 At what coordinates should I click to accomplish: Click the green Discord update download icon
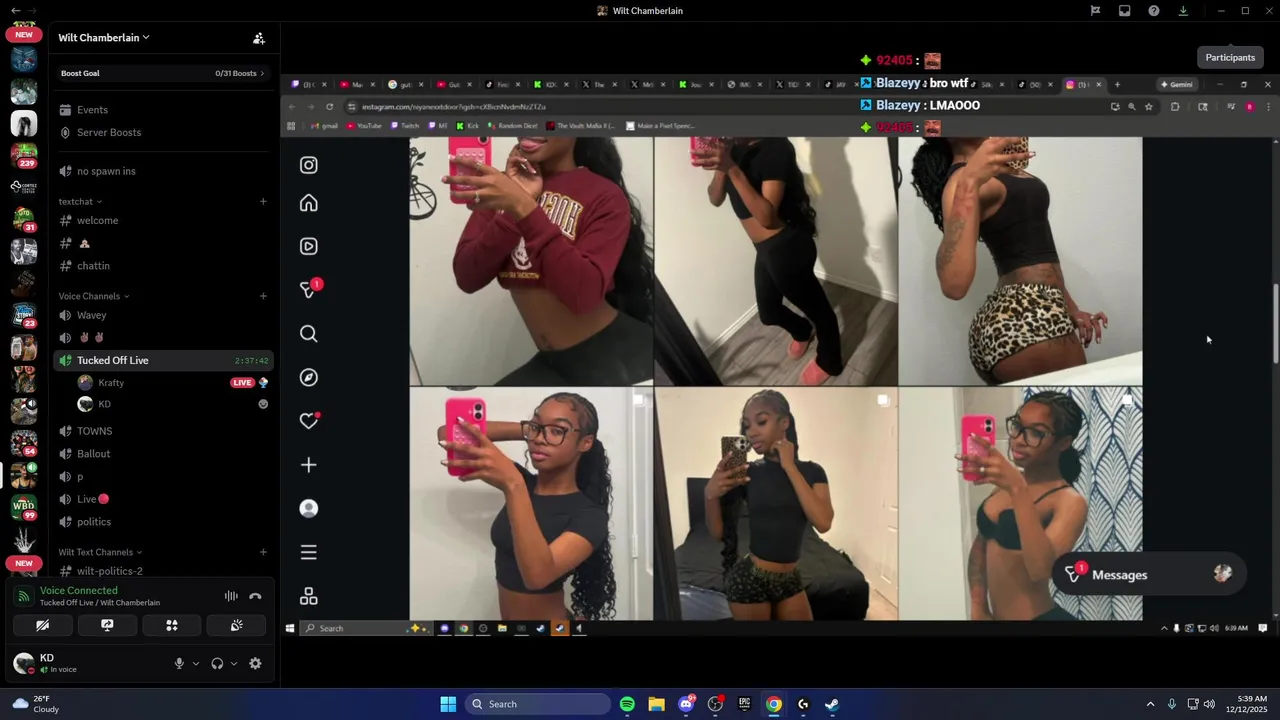[x=1183, y=11]
